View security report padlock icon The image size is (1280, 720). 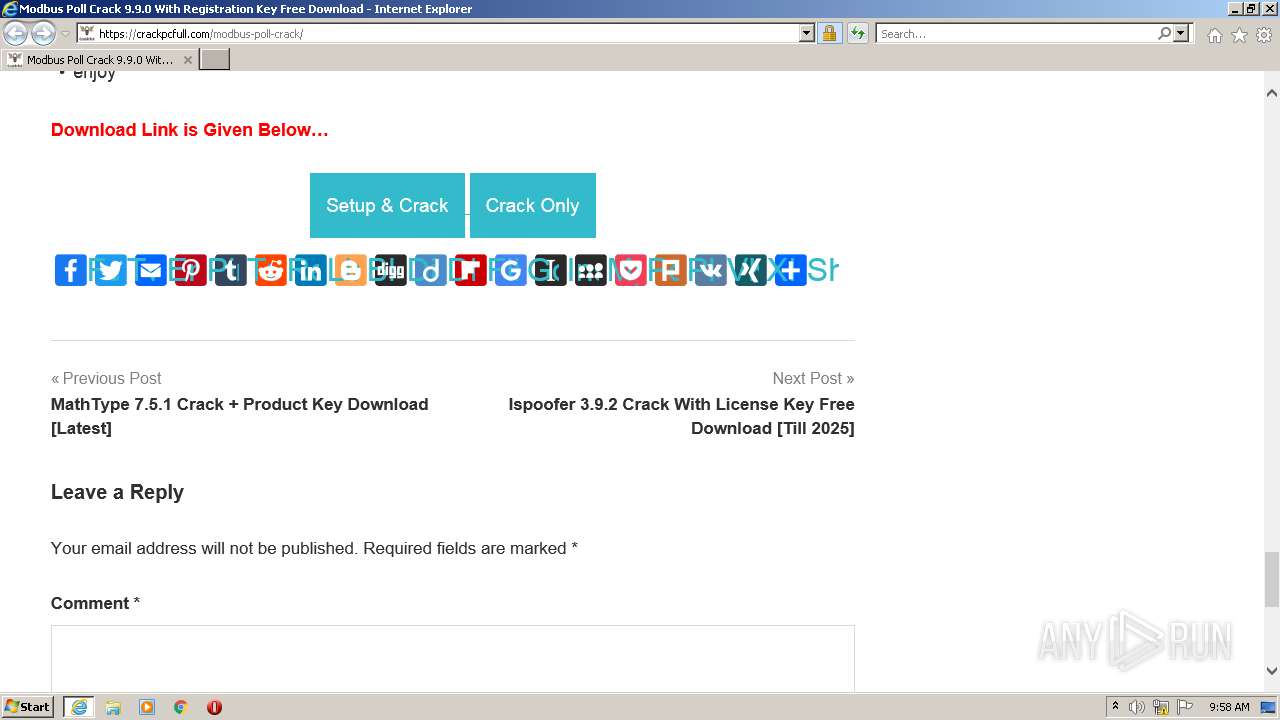pos(829,34)
